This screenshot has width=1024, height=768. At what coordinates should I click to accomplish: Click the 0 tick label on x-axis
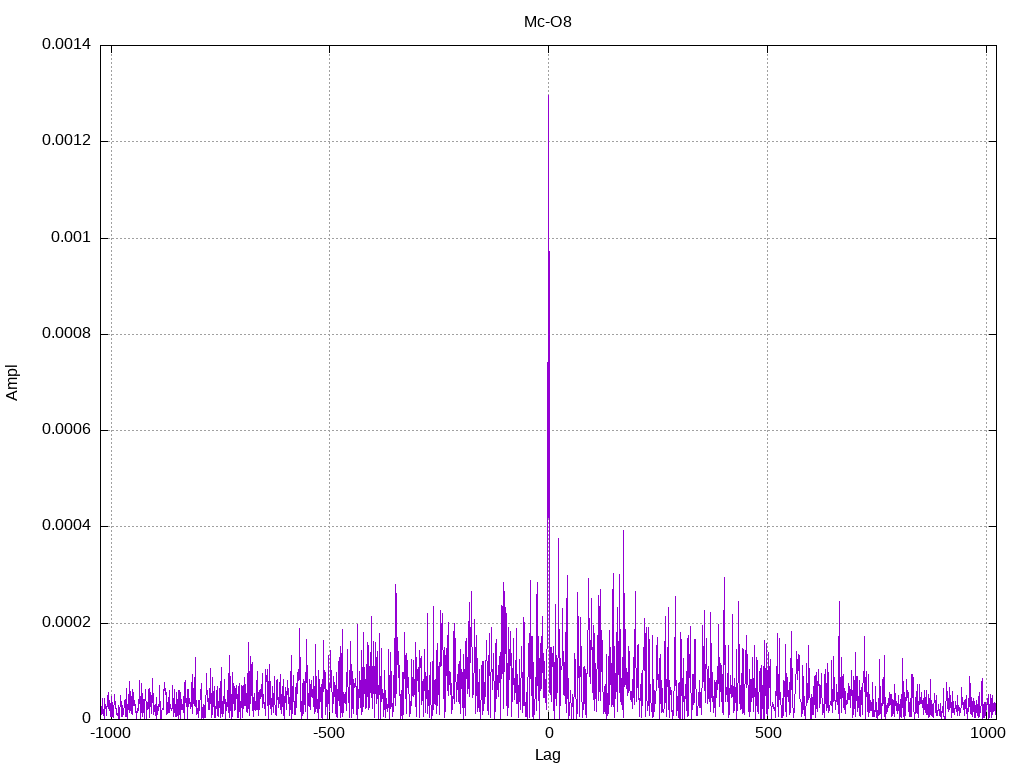tap(548, 733)
